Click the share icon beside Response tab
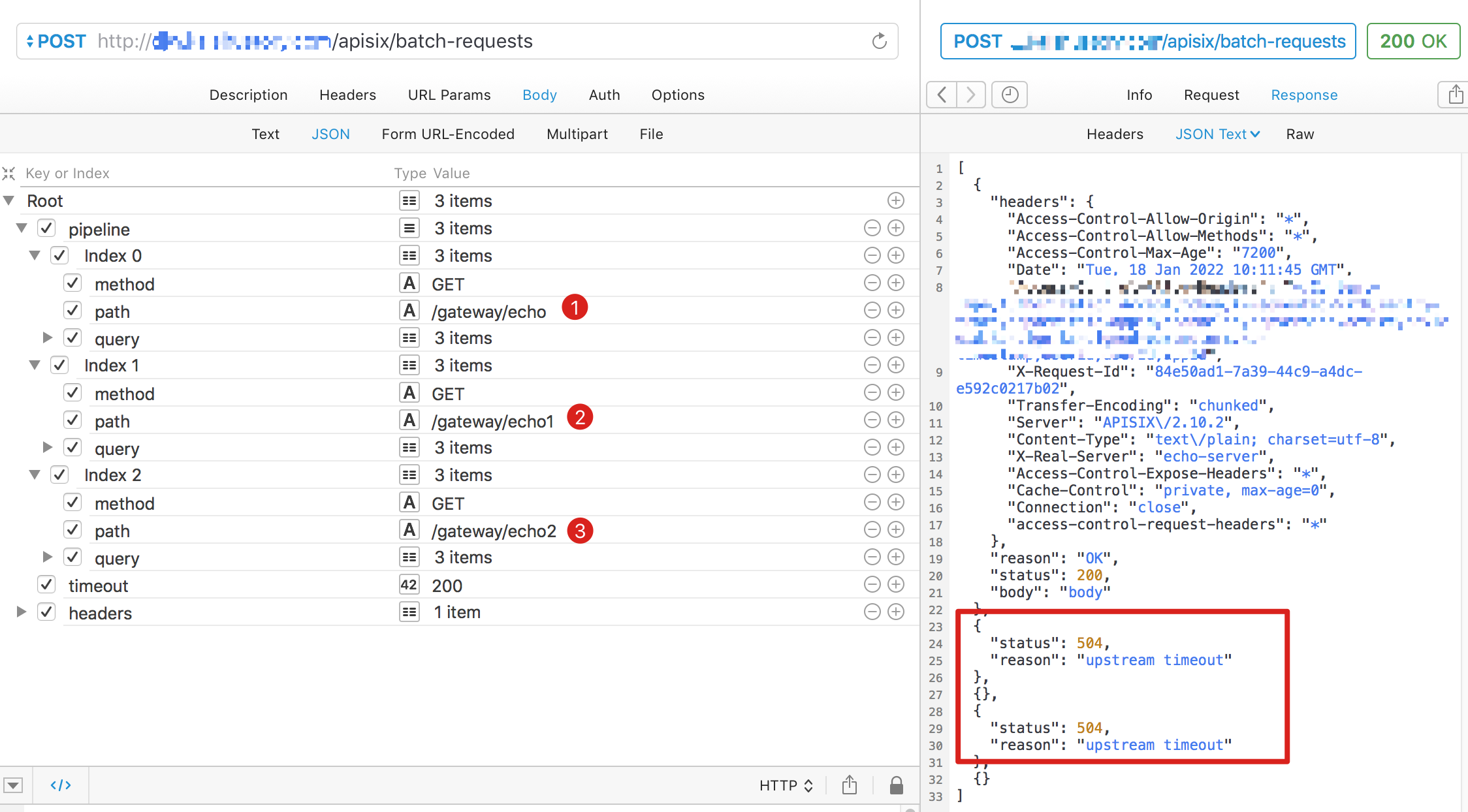 point(1455,95)
